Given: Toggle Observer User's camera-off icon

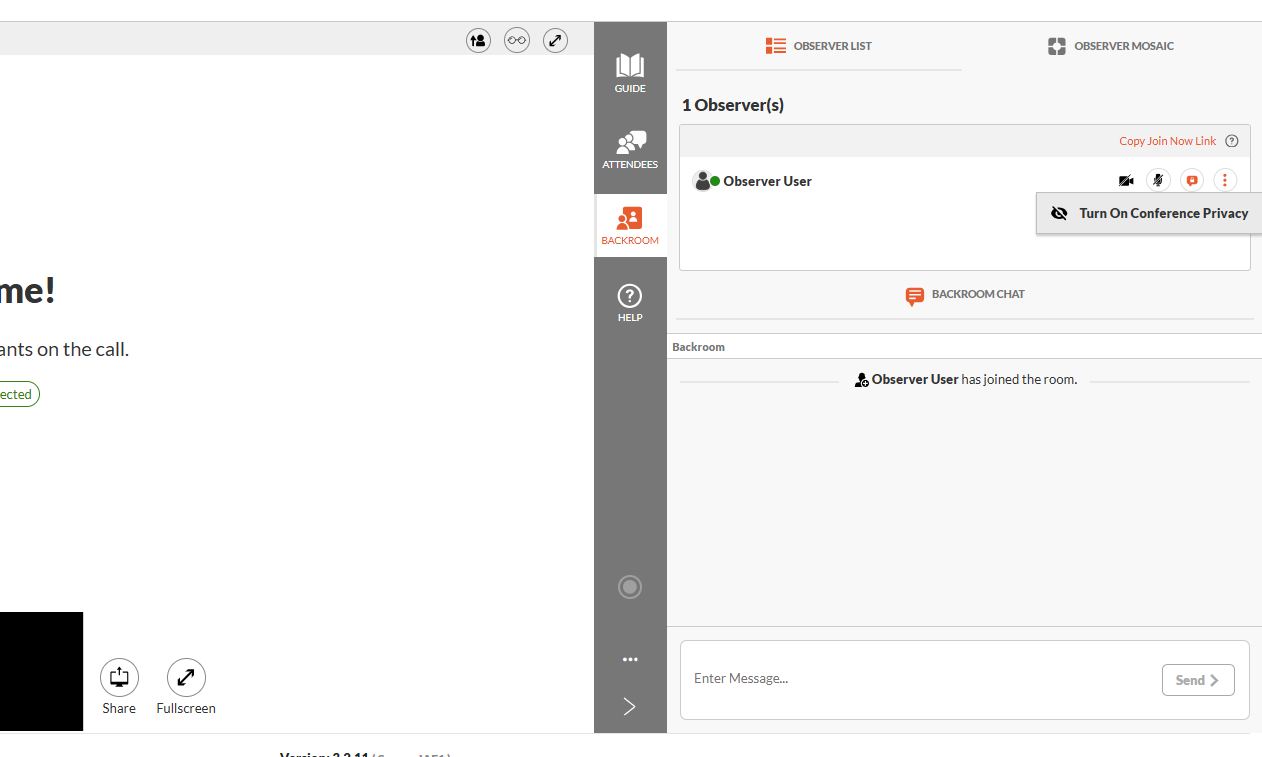Looking at the screenshot, I should coord(1126,181).
